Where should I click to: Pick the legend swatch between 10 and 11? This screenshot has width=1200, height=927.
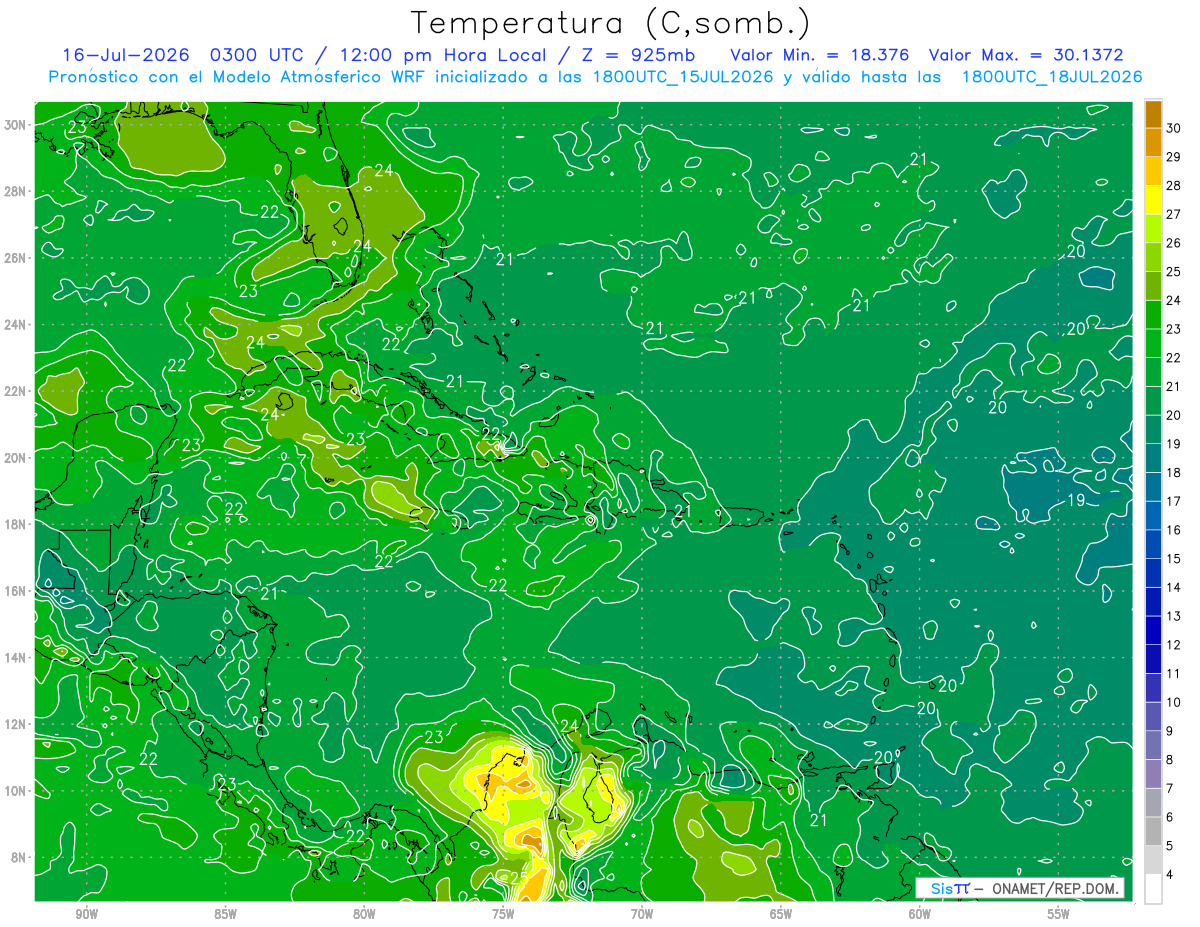click(x=1153, y=688)
